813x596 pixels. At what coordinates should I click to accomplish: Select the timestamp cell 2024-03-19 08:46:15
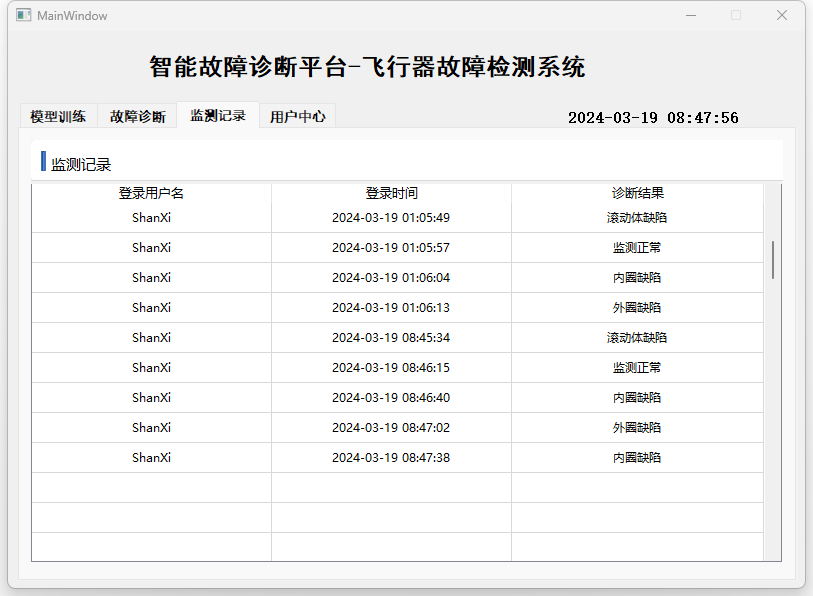[x=391, y=368]
